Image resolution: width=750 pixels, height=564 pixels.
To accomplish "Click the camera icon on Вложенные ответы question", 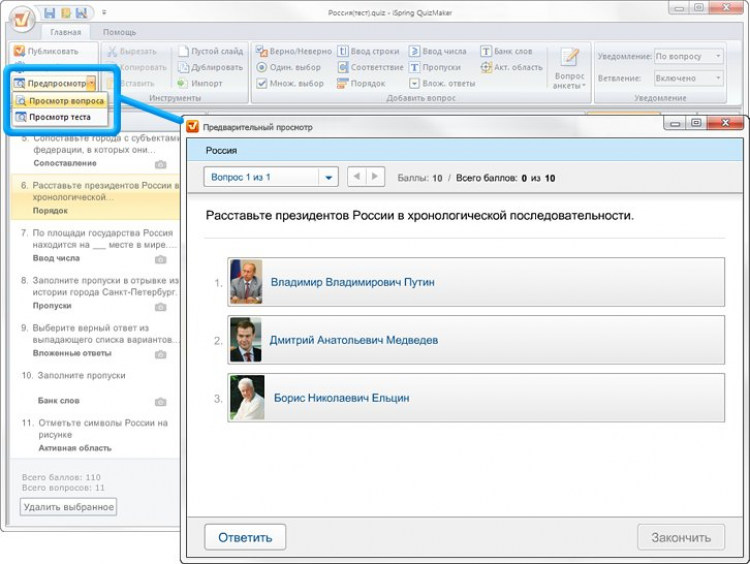I will pos(161,354).
